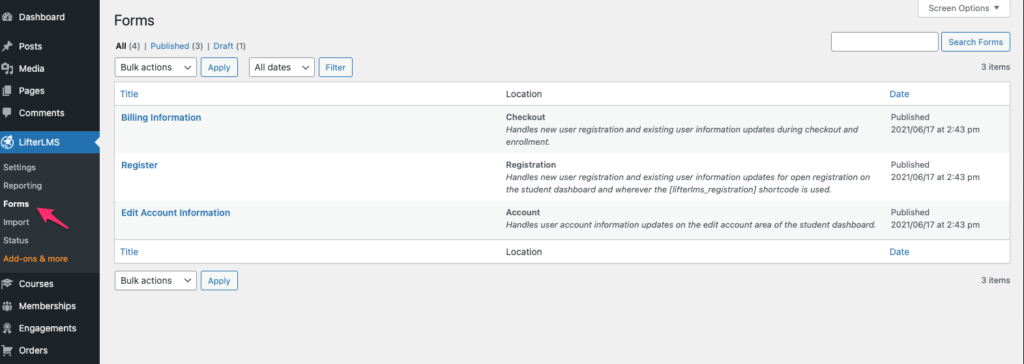Open LifterLMS Reporting submenu

click(x=23, y=186)
